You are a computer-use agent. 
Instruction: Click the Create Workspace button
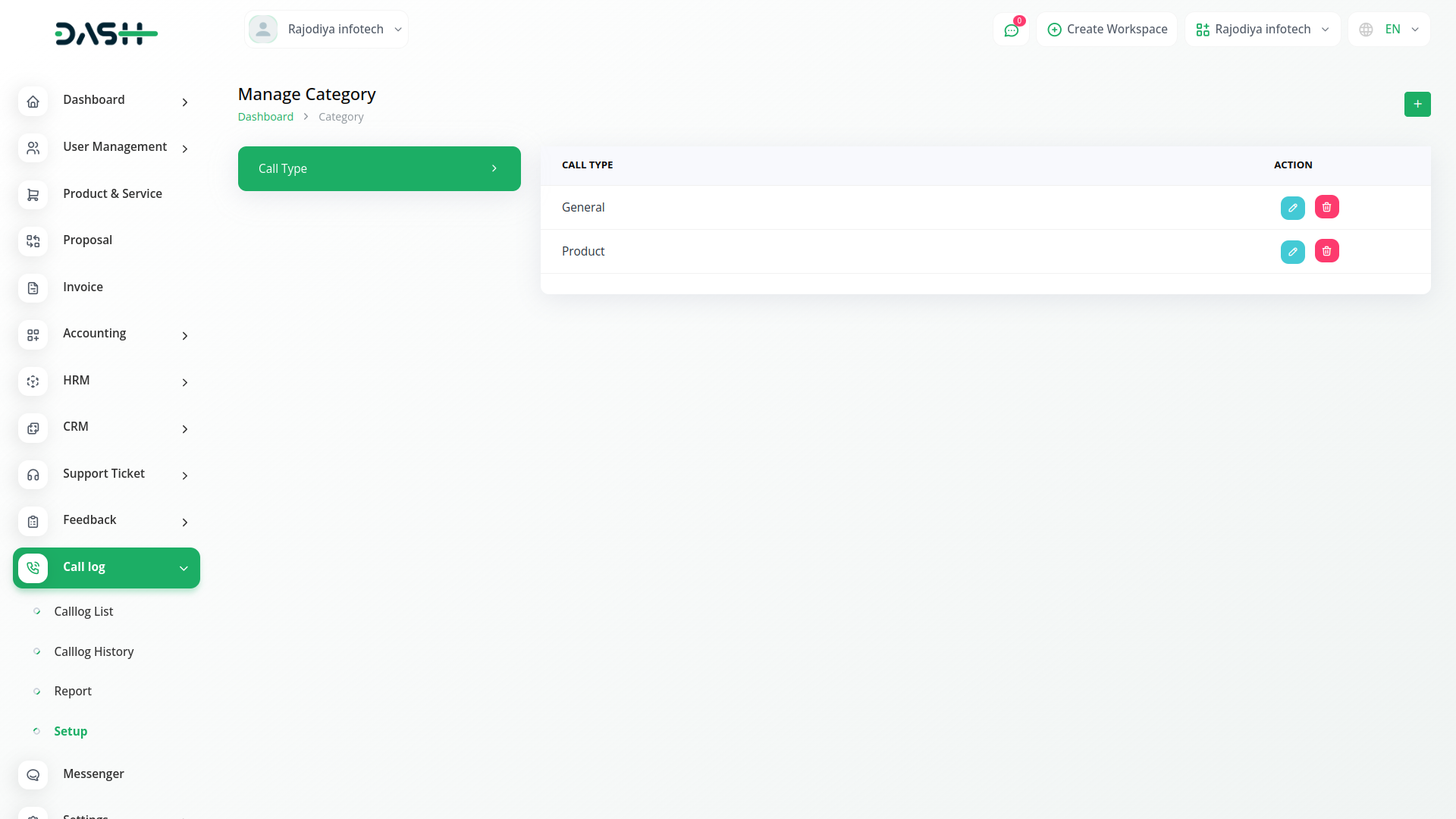1106,30
